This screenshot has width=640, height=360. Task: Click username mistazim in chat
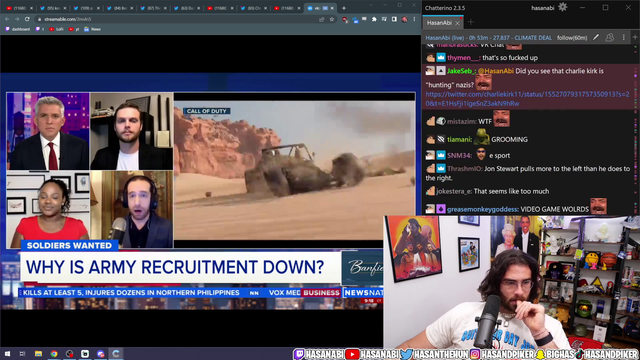tap(461, 122)
